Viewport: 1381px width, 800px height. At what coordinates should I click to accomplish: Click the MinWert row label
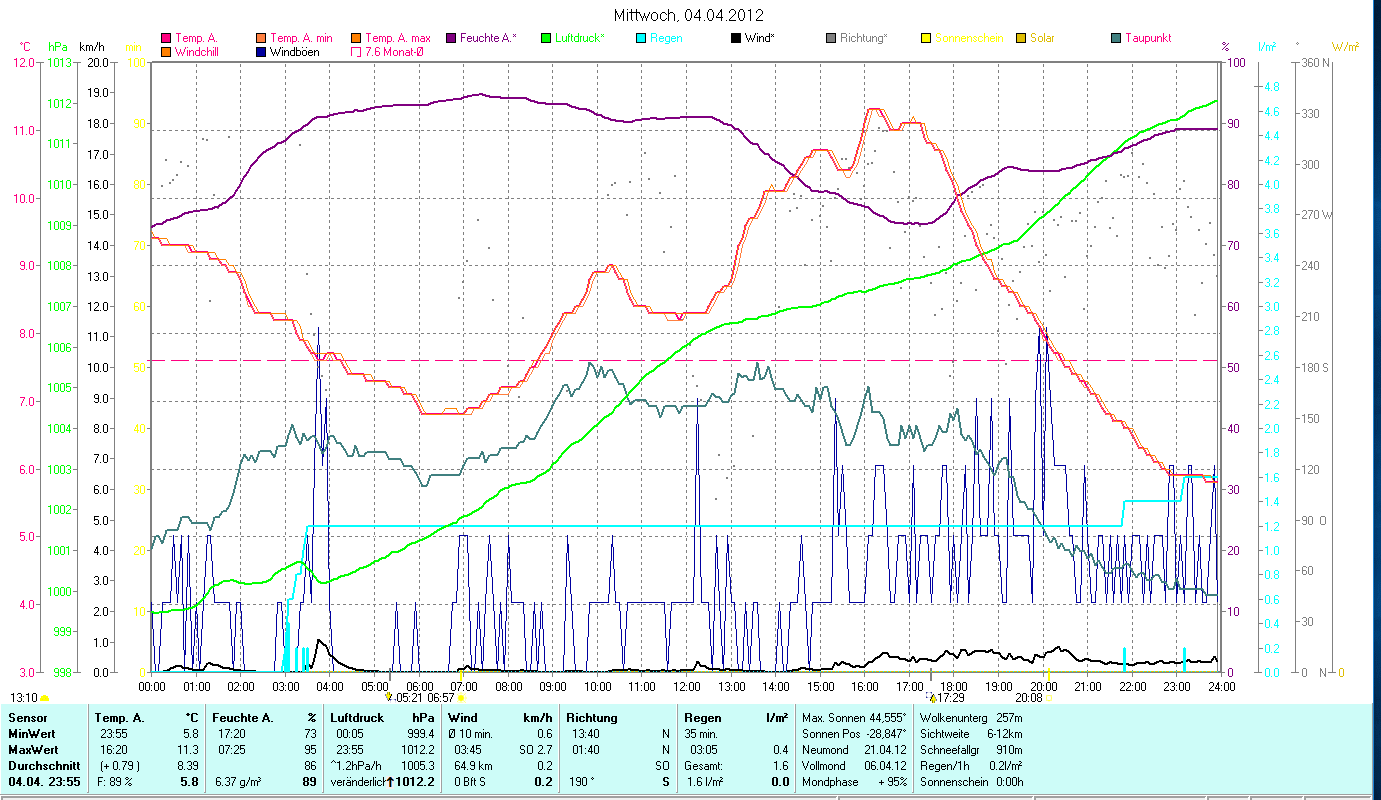click(32, 734)
